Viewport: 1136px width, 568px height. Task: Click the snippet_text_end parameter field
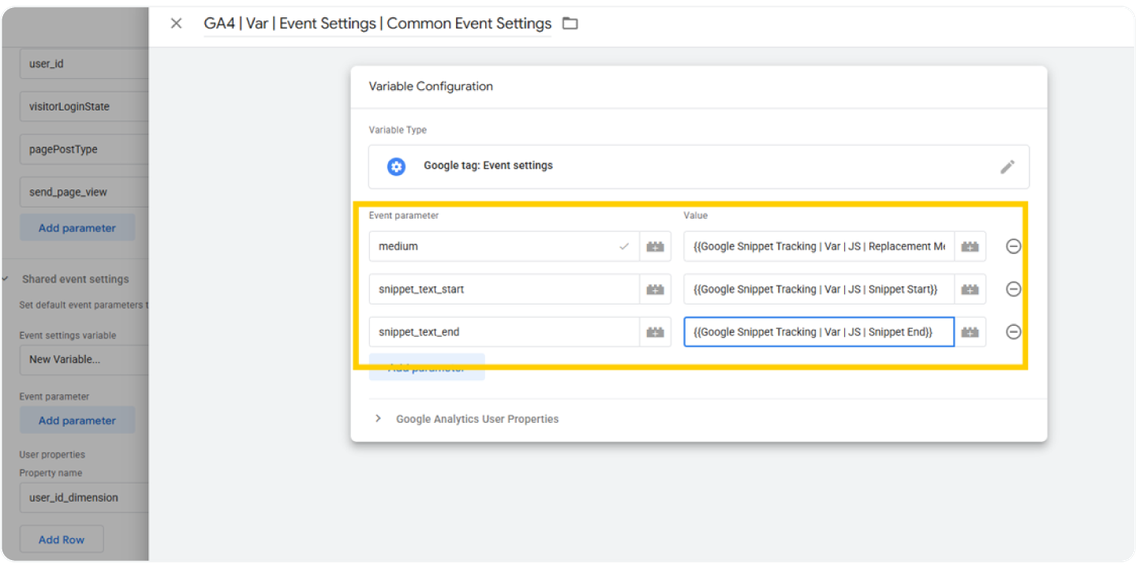tap(504, 332)
